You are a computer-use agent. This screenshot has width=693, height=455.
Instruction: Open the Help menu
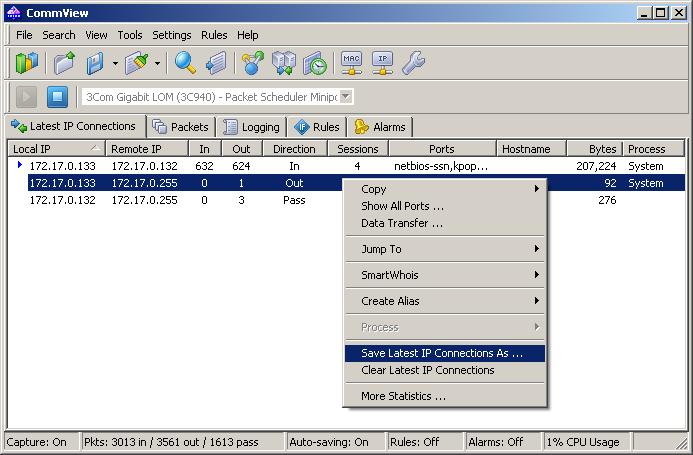click(248, 35)
